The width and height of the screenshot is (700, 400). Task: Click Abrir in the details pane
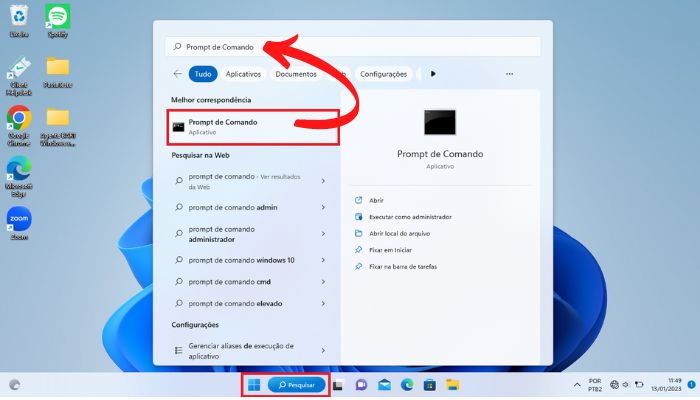(376, 200)
